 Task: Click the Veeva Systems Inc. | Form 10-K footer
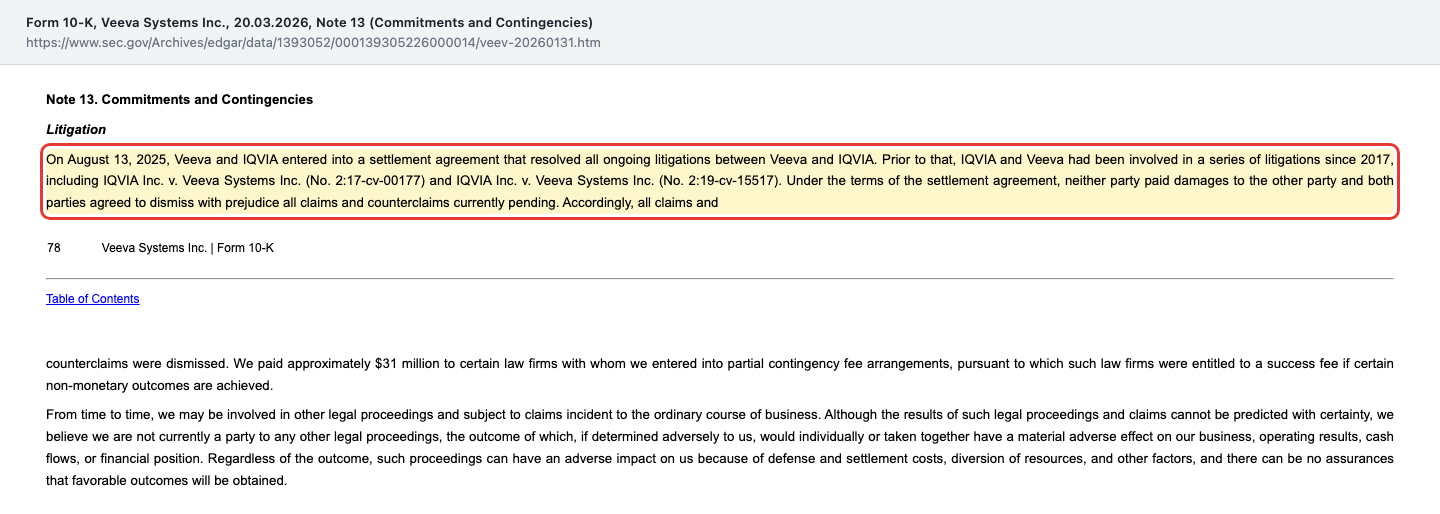(x=188, y=248)
